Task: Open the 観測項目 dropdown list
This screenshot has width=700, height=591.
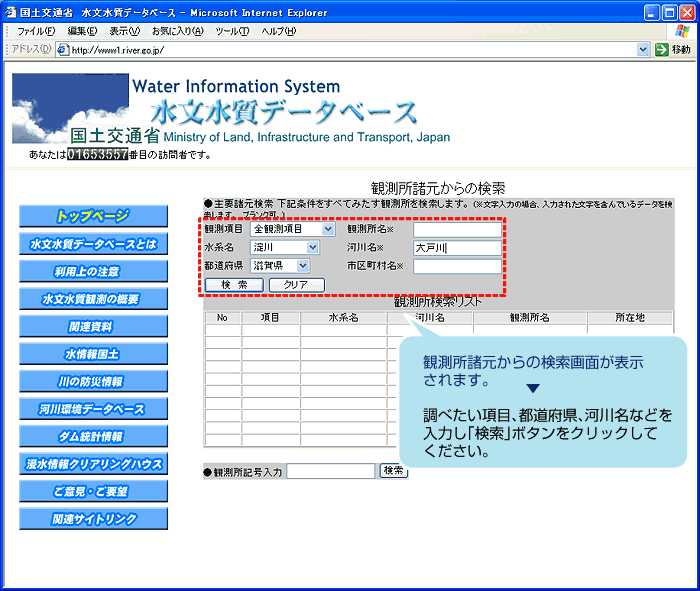Action: point(328,229)
